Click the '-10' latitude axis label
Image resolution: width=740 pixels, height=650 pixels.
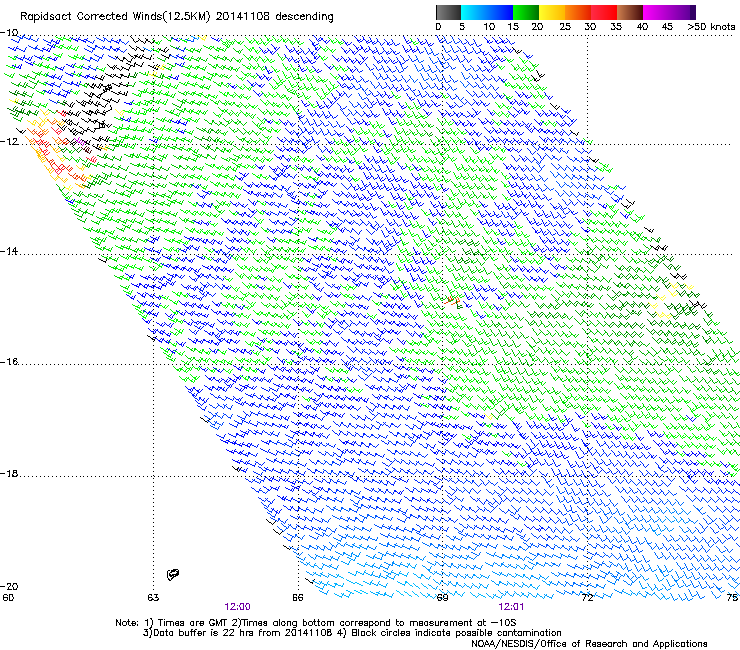(9, 33)
